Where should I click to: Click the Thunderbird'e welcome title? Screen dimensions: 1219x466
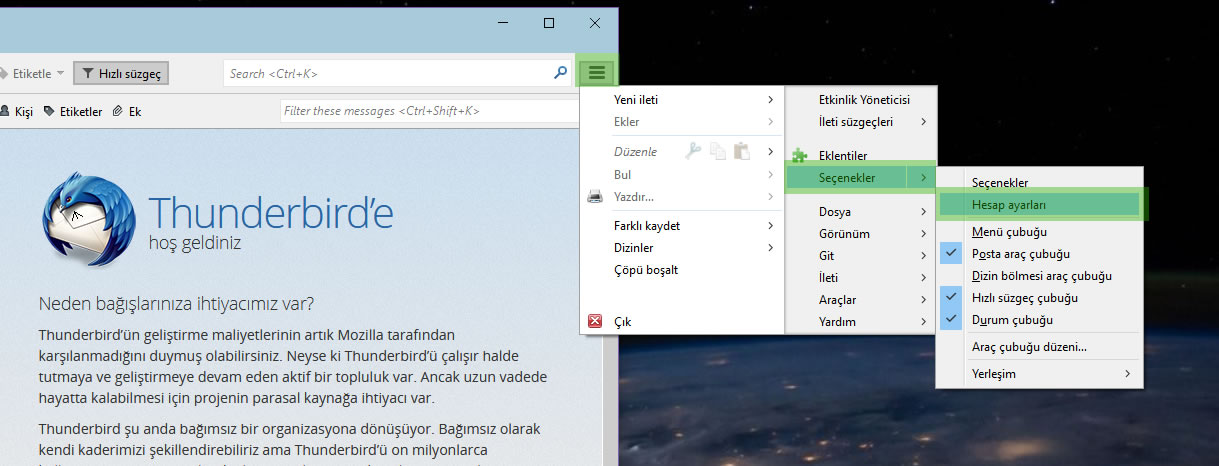[x=271, y=213]
